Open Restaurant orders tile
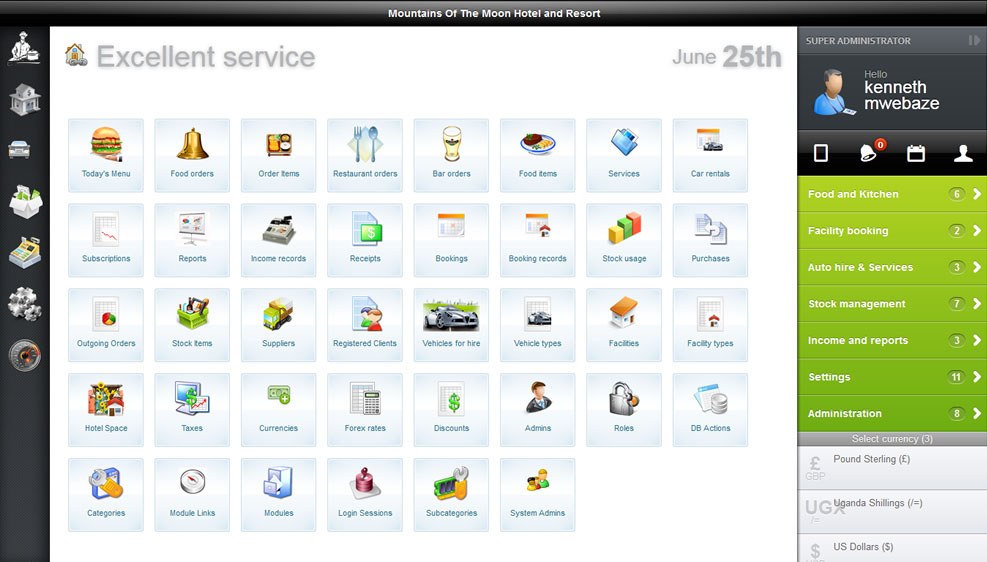This screenshot has width=987, height=562. 365,155
